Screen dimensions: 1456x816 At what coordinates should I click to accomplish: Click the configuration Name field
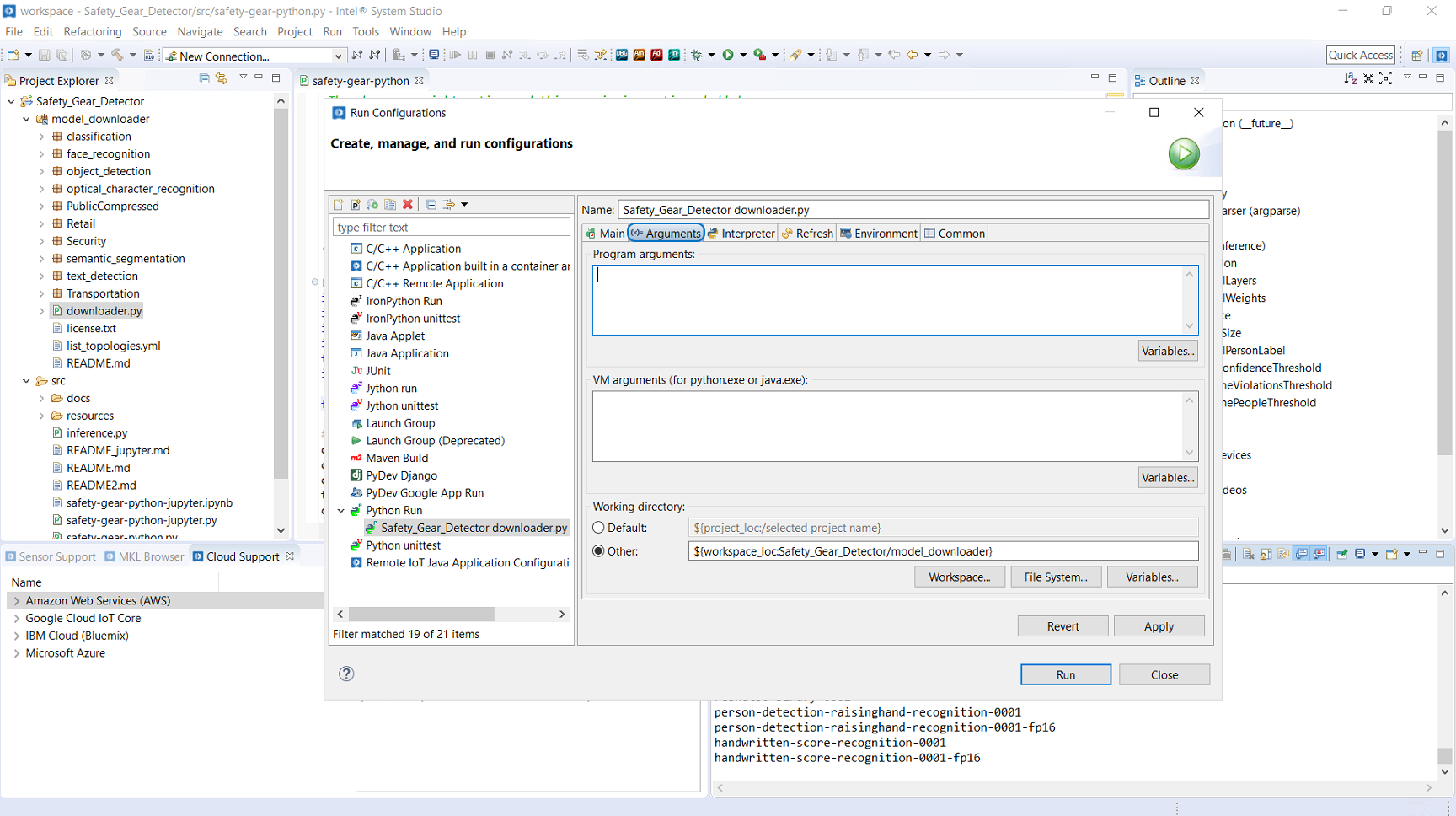pos(913,210)
